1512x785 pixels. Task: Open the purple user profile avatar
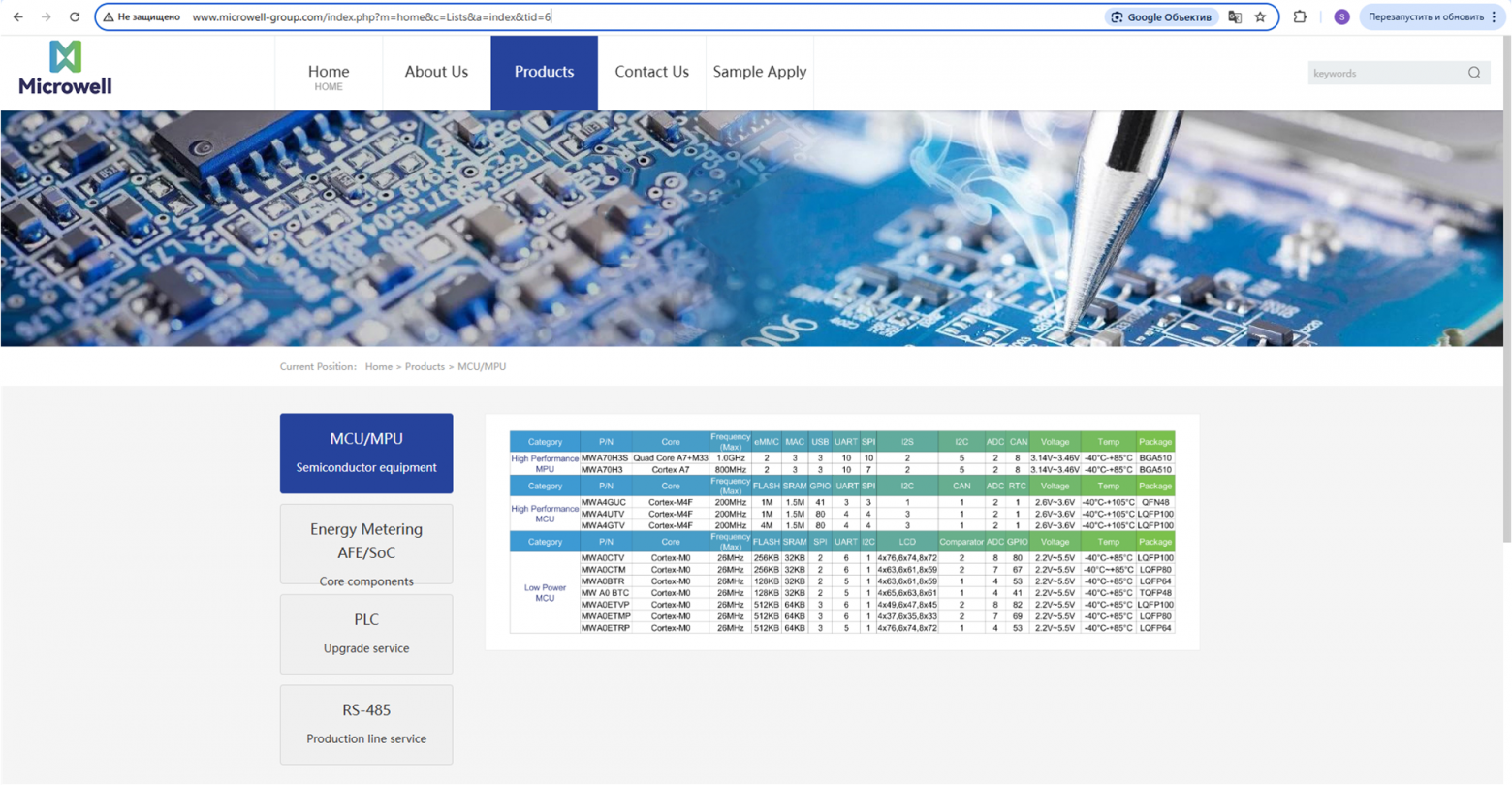pyautogui.click(x=1341, y=16)
